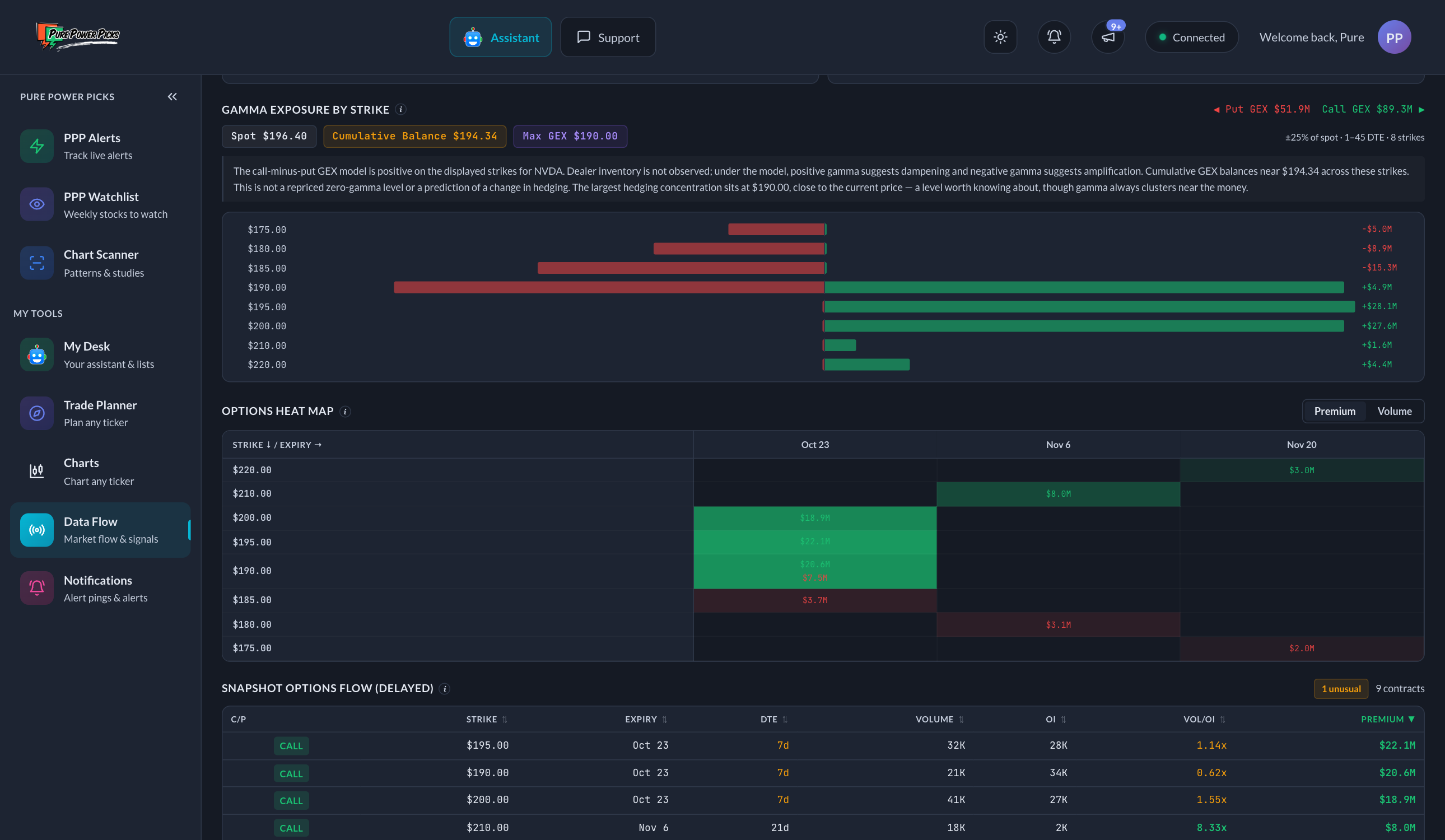Open the announcements megaphone icon
Image resolution: width=1445 pixels, height=840 pixels.
click(1108, 38)
